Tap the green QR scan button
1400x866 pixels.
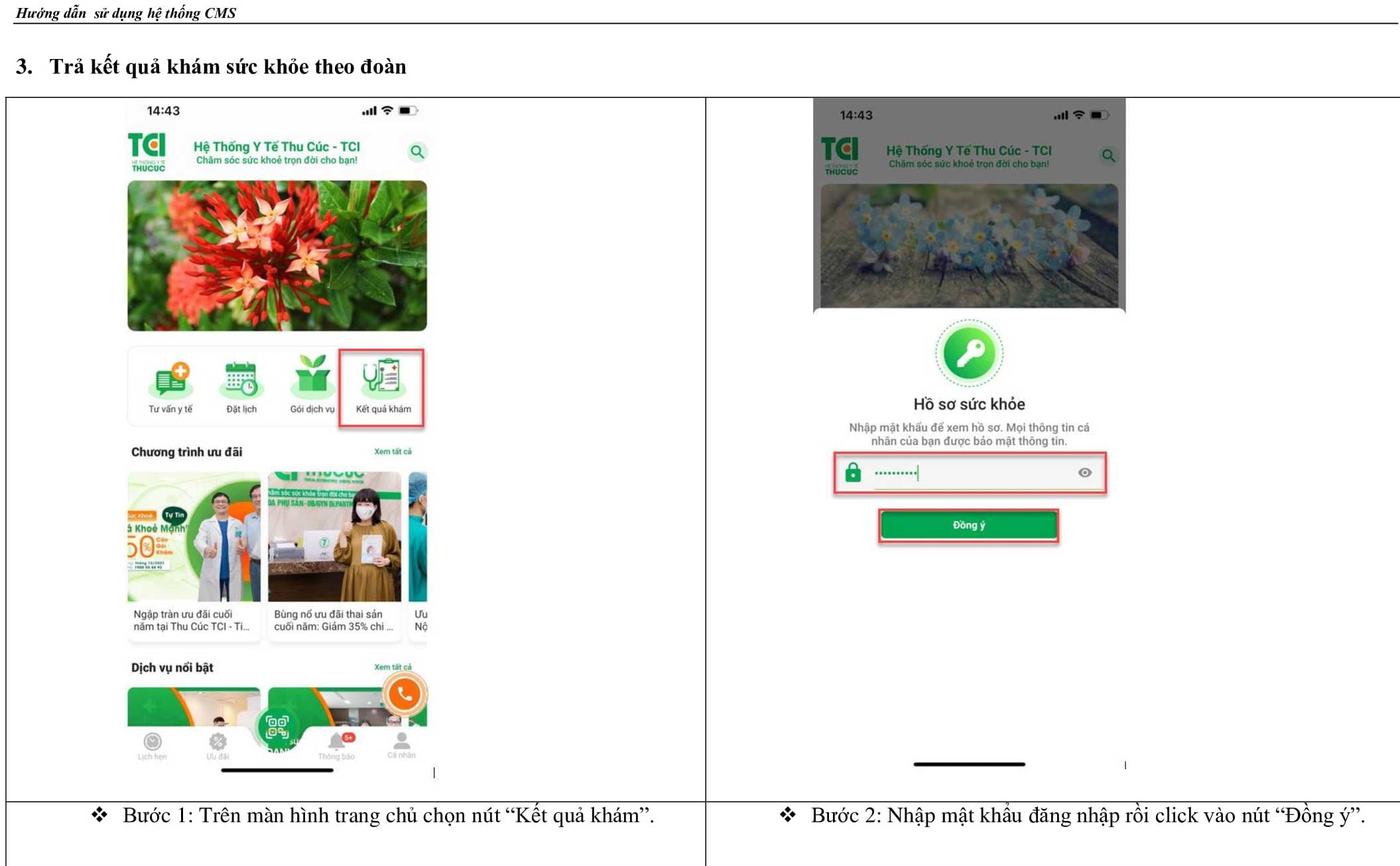(x=277, y=727)
